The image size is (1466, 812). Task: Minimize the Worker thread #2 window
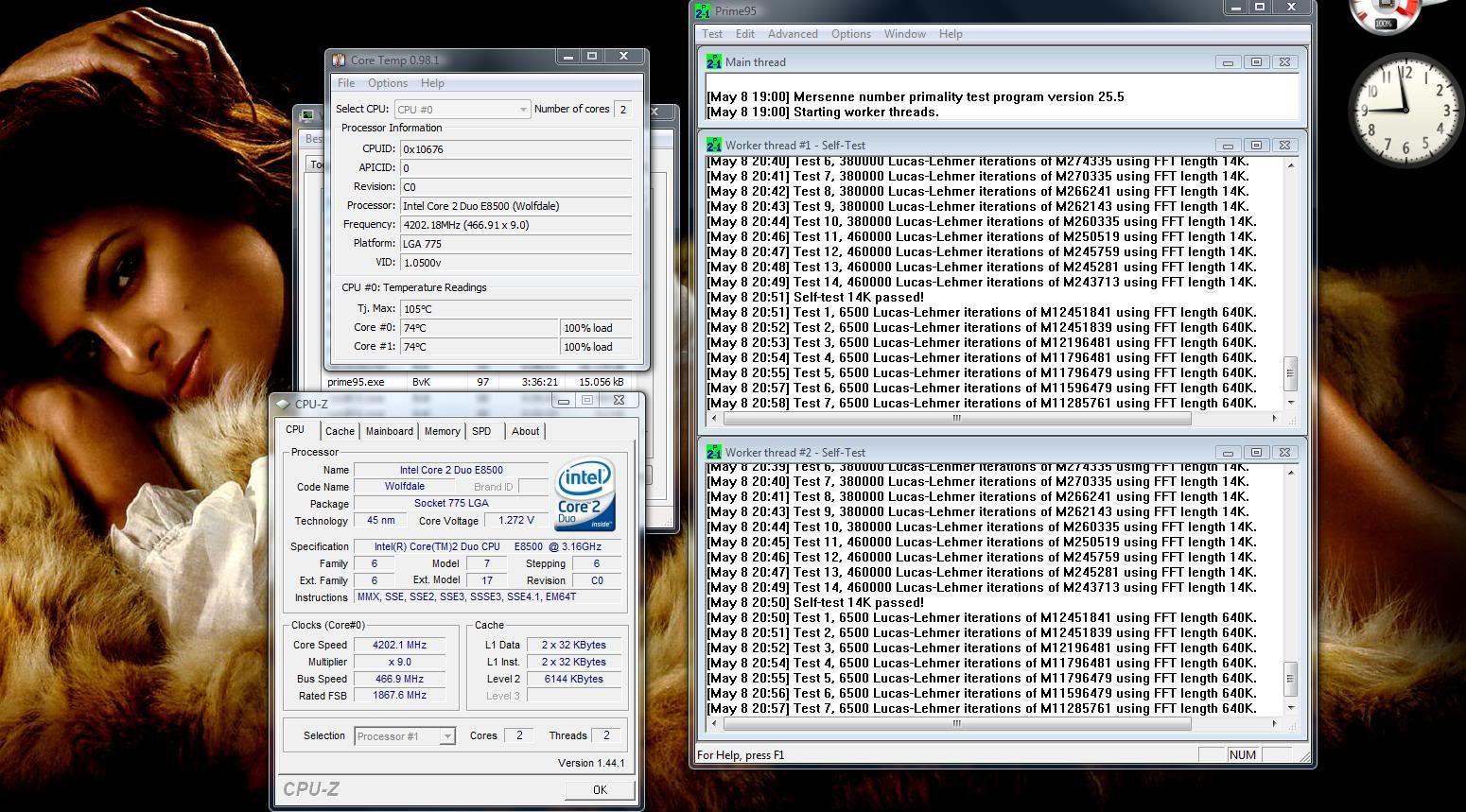[x=1228, y=453]
